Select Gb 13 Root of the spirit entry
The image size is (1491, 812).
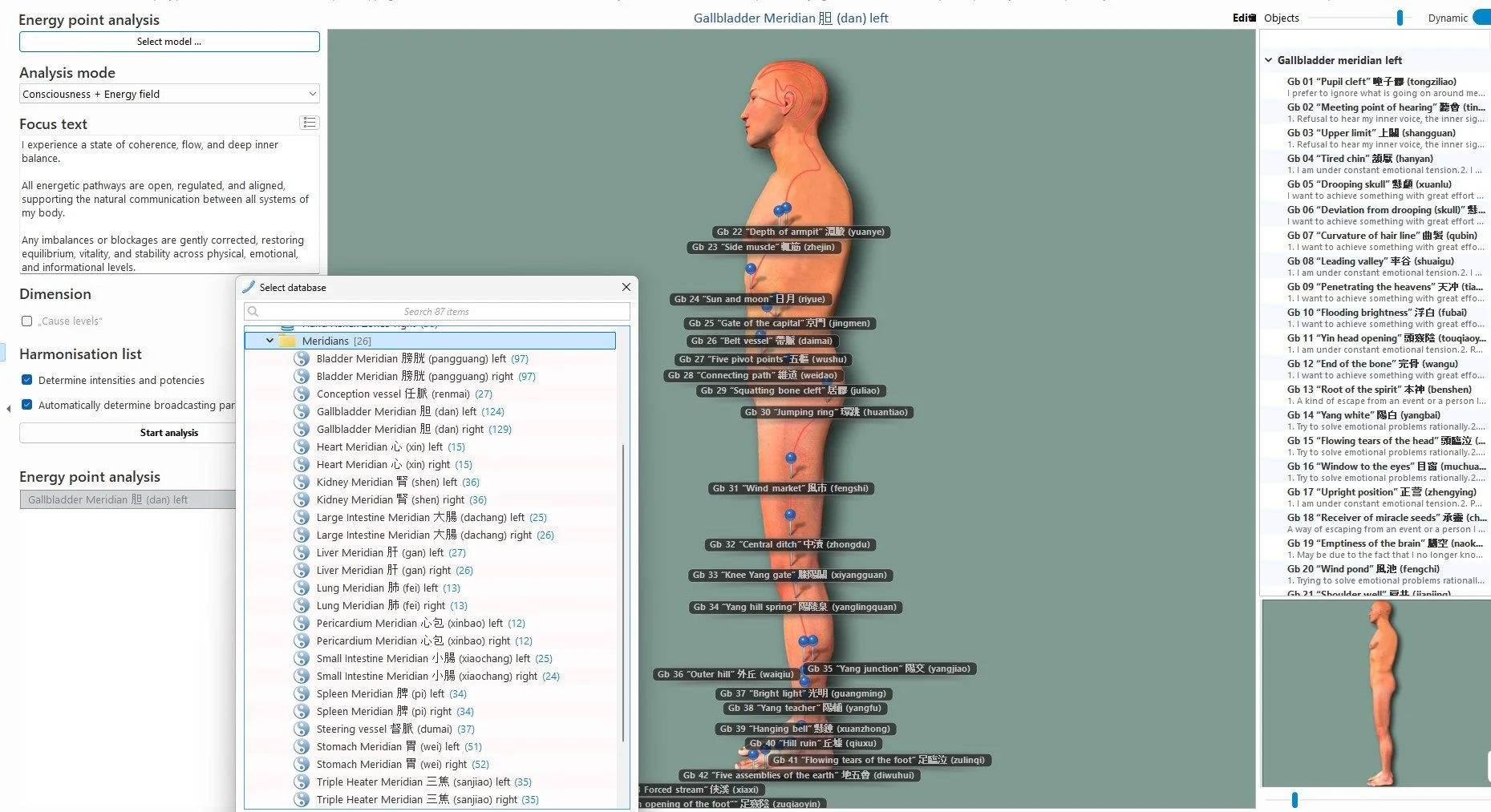pos(1375,394)
